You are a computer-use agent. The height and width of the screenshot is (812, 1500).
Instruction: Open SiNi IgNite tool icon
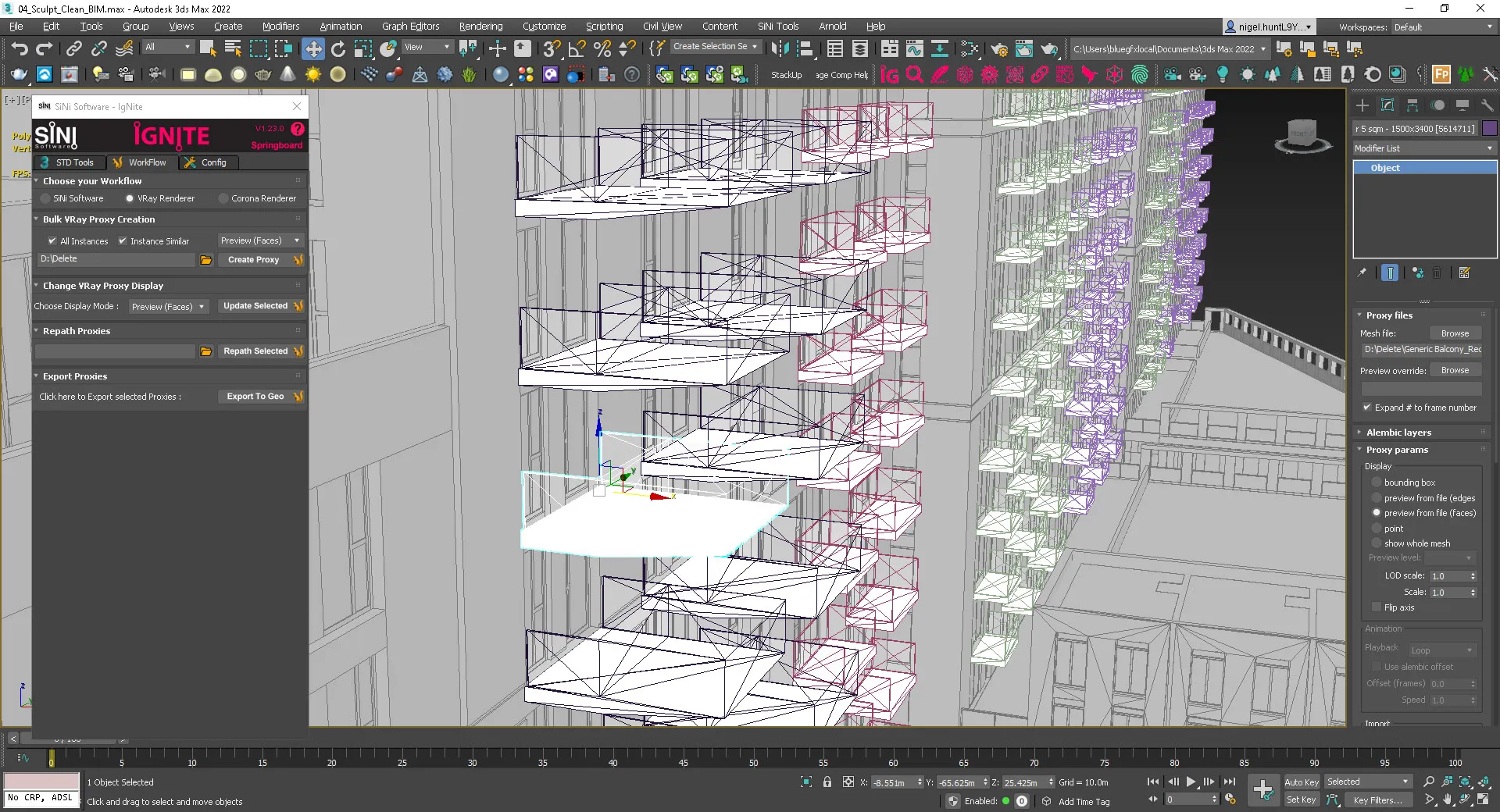pos(889,75)
